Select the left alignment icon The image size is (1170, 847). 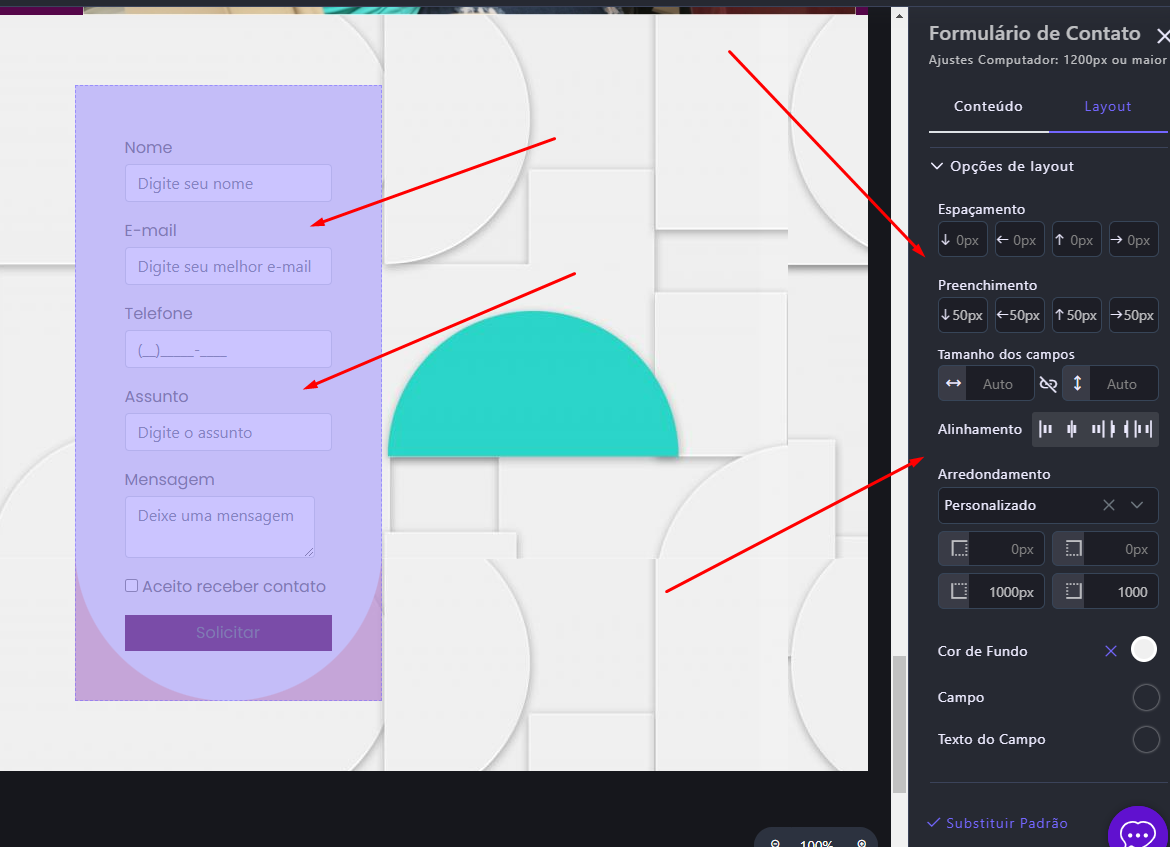coord(1046,429)
